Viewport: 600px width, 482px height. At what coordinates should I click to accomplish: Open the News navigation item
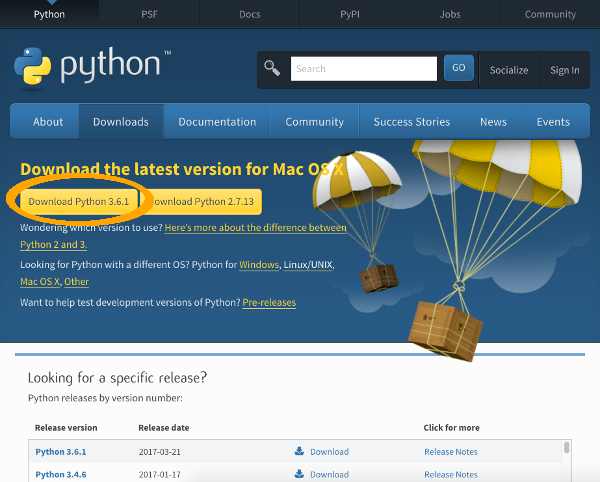[493, 122]
